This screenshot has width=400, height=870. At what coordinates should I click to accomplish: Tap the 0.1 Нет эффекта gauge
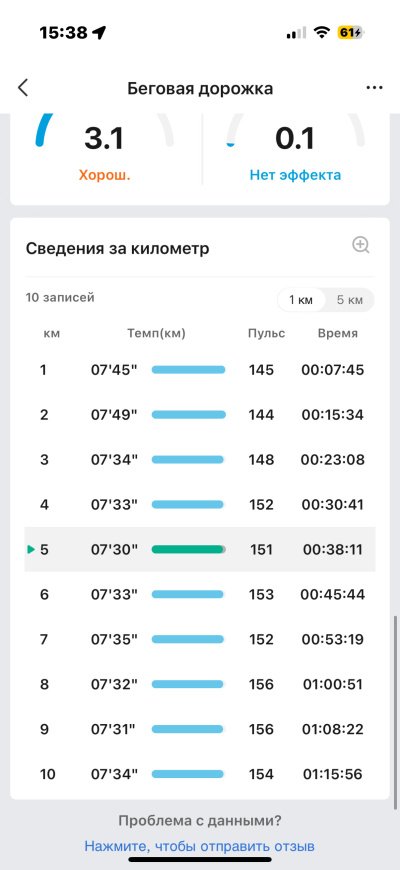(x=295, y=150)
